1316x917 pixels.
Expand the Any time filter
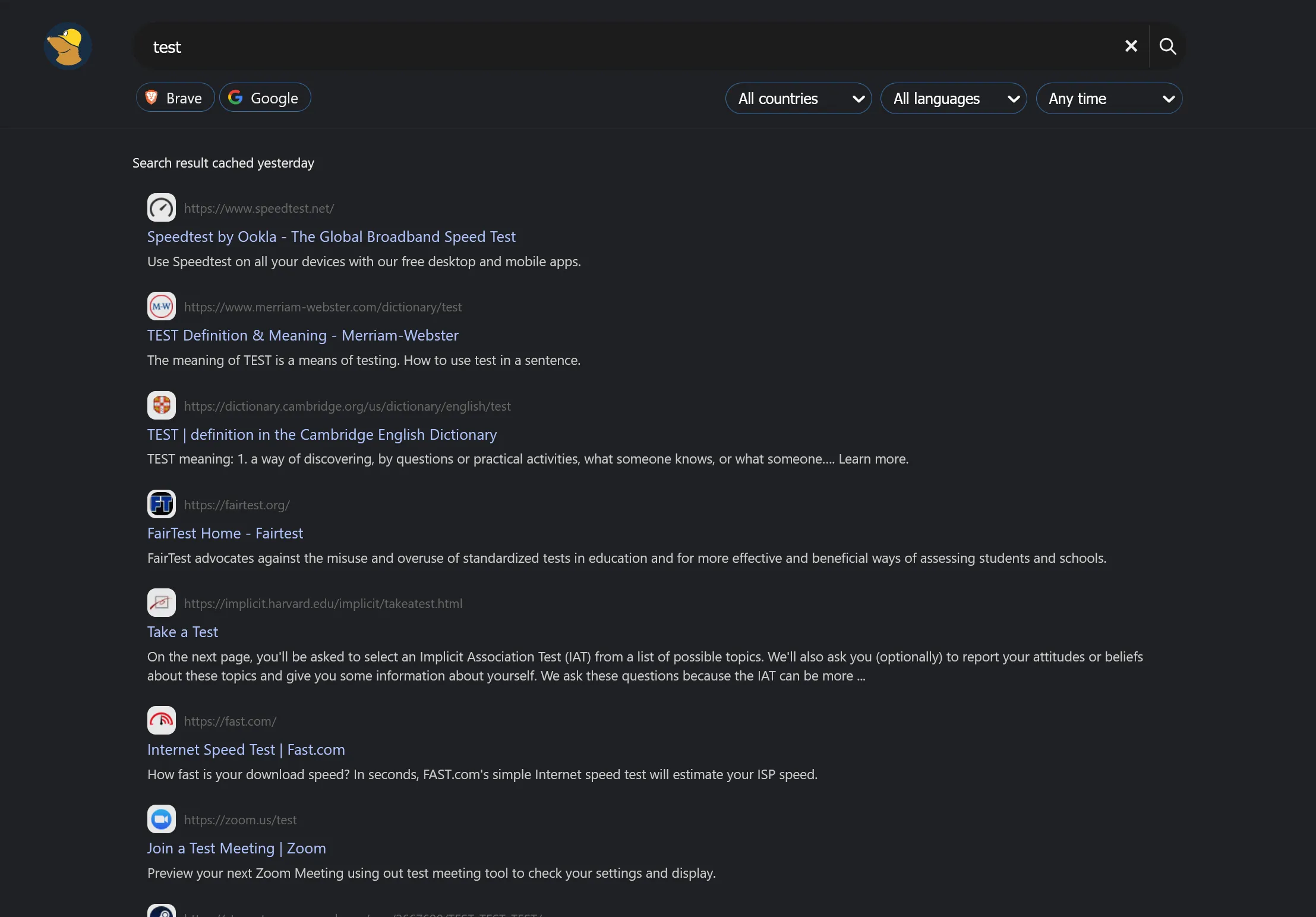click(1109, 99)
